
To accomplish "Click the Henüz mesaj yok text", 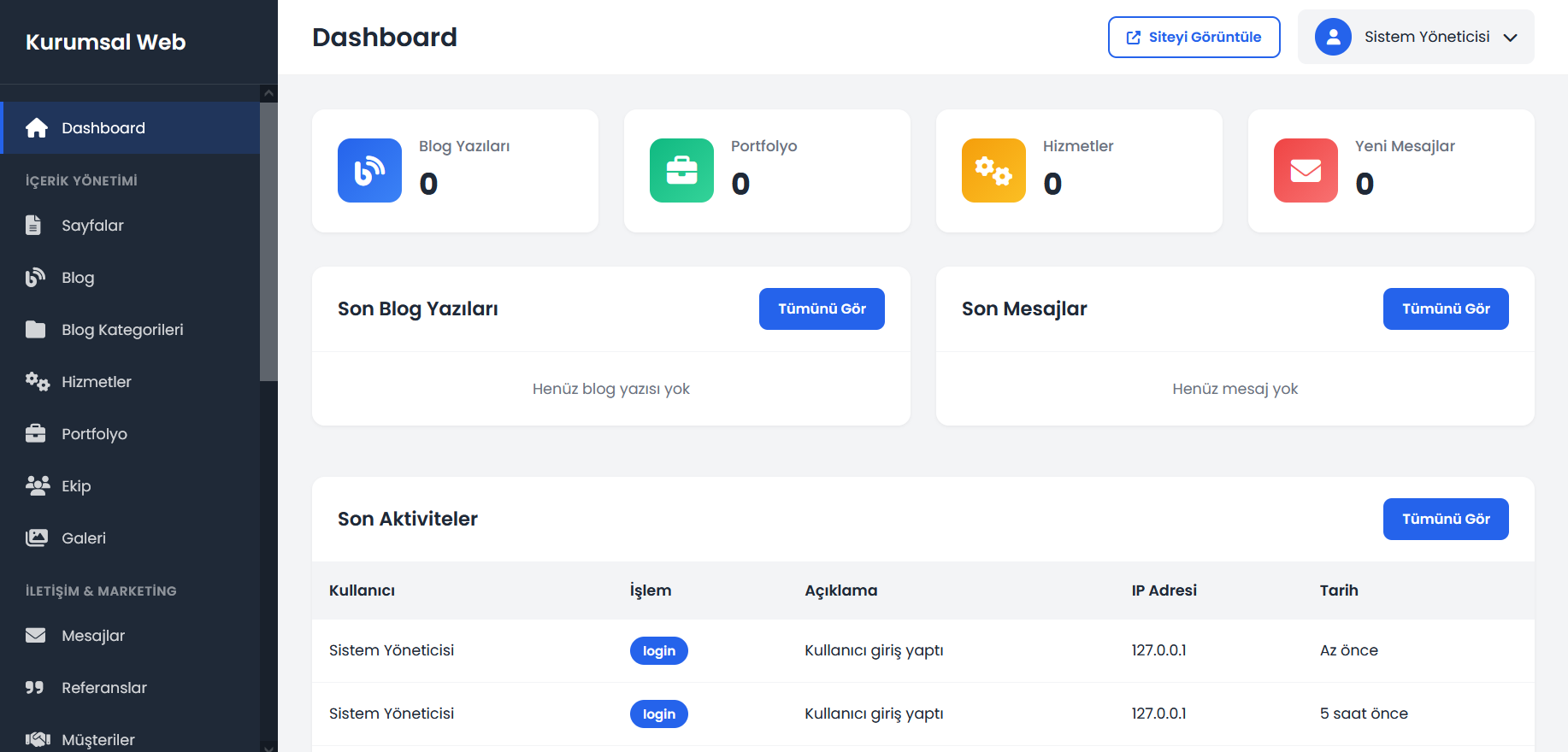I will 1235,389.
